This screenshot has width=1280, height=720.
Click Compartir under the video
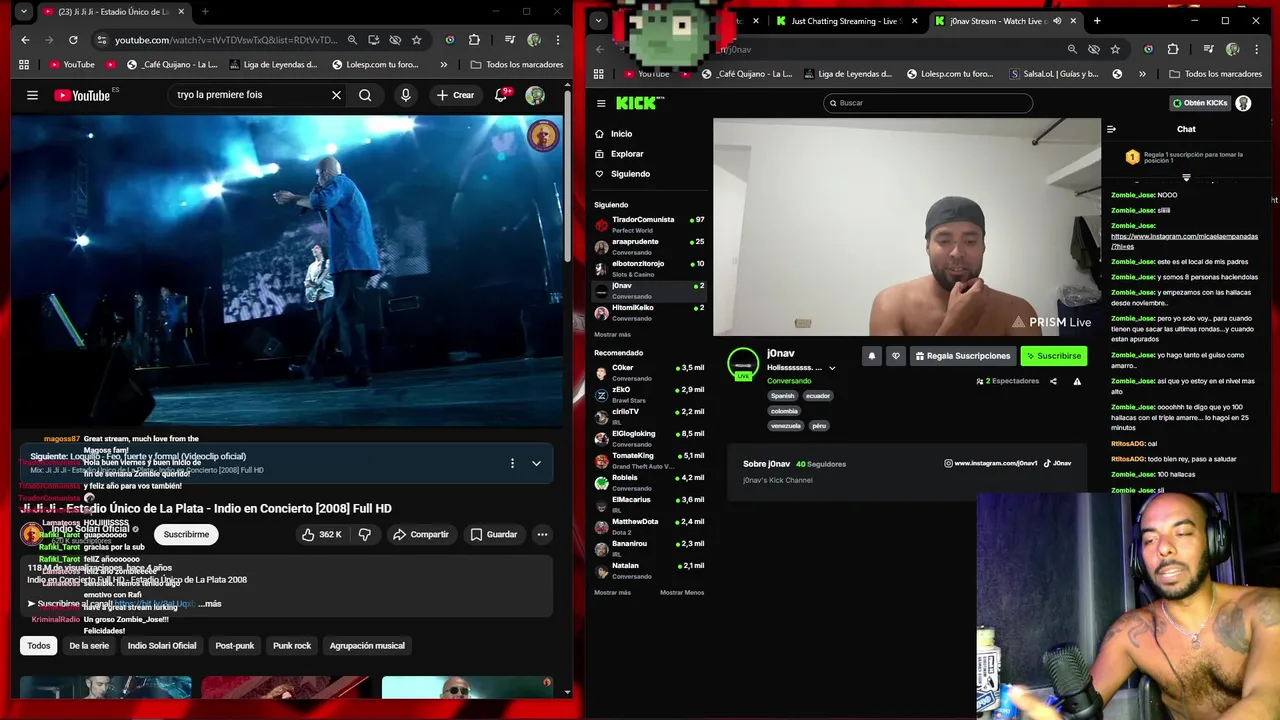pos(420,534)
